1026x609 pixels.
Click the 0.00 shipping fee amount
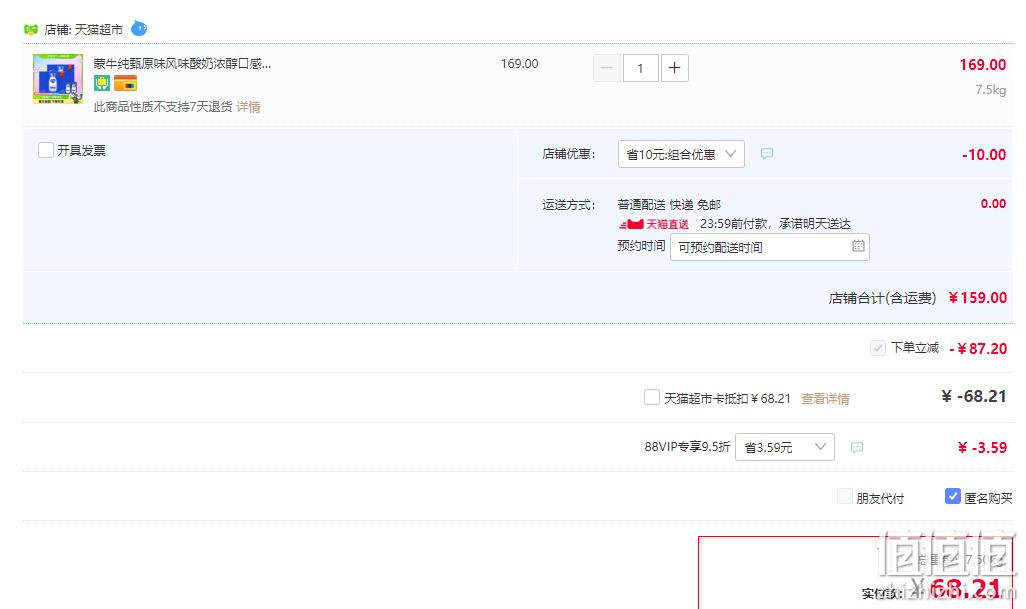coord(993,203)
